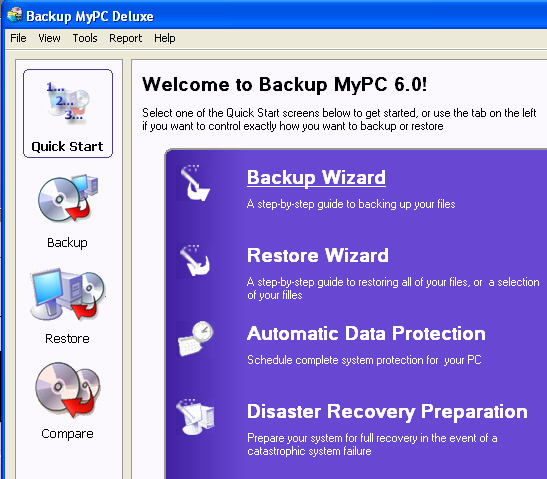Click the Compare label in sidebar
The width and height of the screenshot is (547, 479).
click(67, 434)
